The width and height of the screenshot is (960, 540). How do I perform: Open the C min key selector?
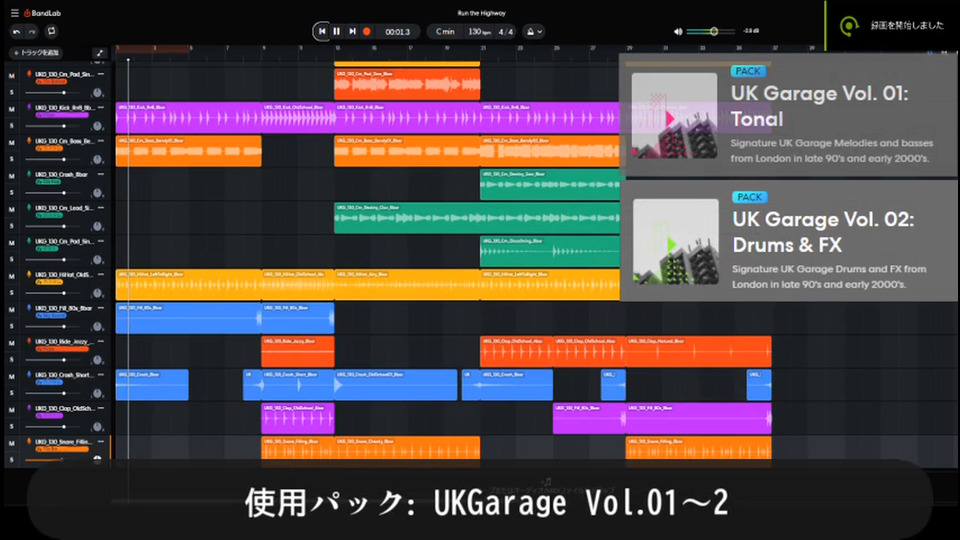click(x=445, y=31)
